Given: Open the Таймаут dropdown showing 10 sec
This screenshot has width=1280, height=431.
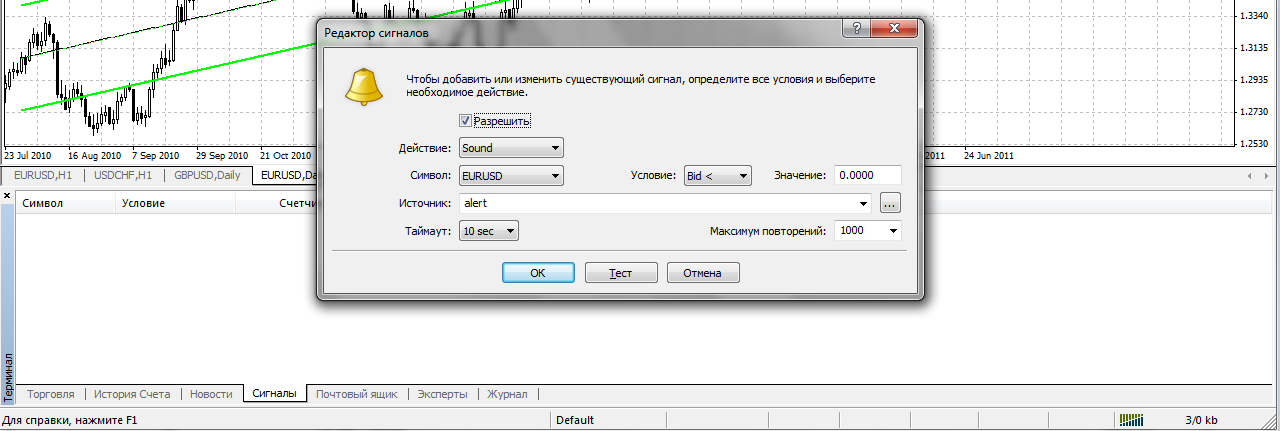Looking at the screenshot, I should [x=488, y=231].
